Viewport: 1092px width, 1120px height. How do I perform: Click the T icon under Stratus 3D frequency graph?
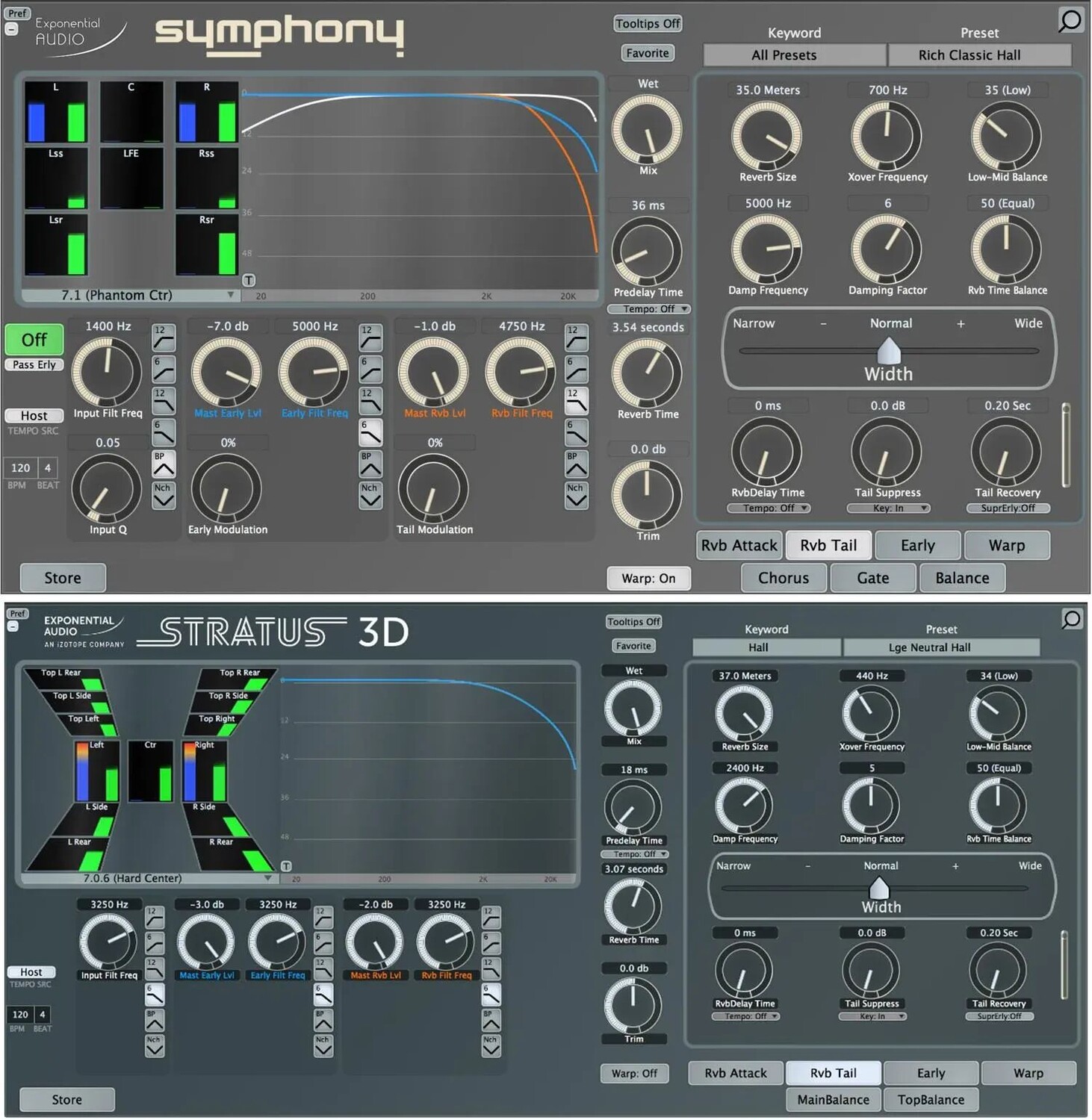point(285,866)
